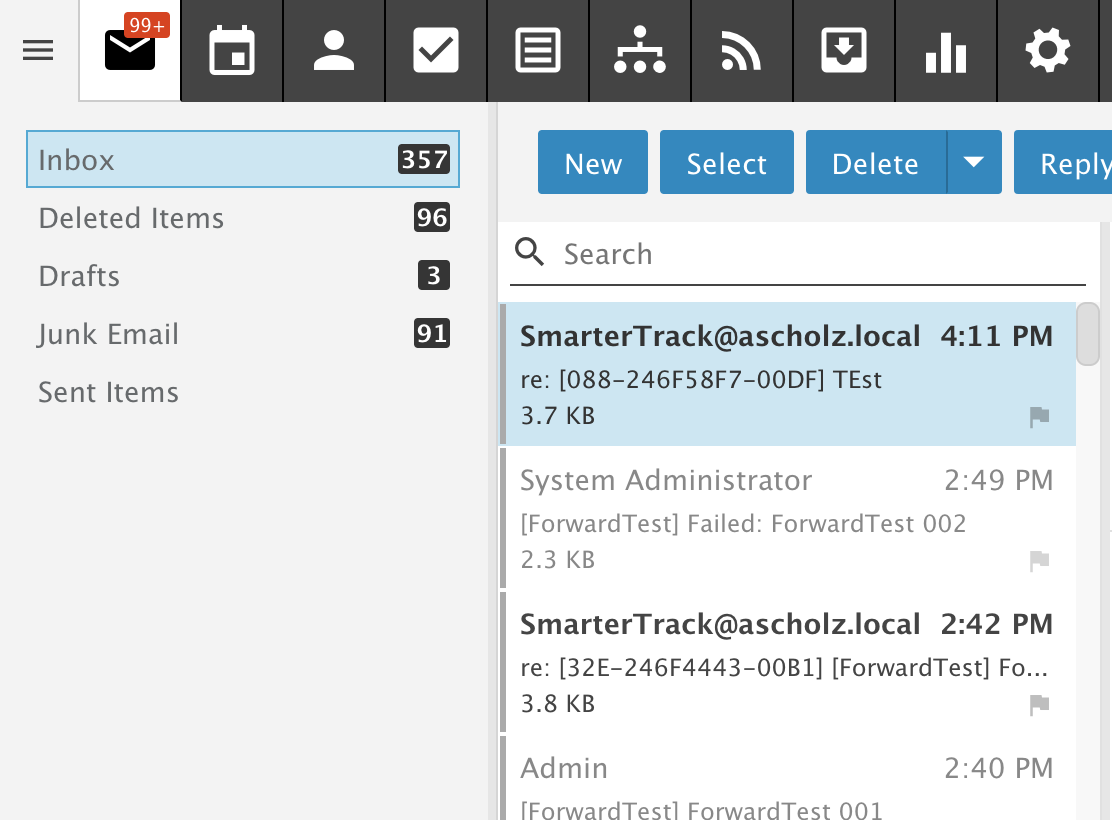Open the Tasks checkmark icon
Image resolution: width=1112 pixels, height=820 pixels.
coord(436,51)
